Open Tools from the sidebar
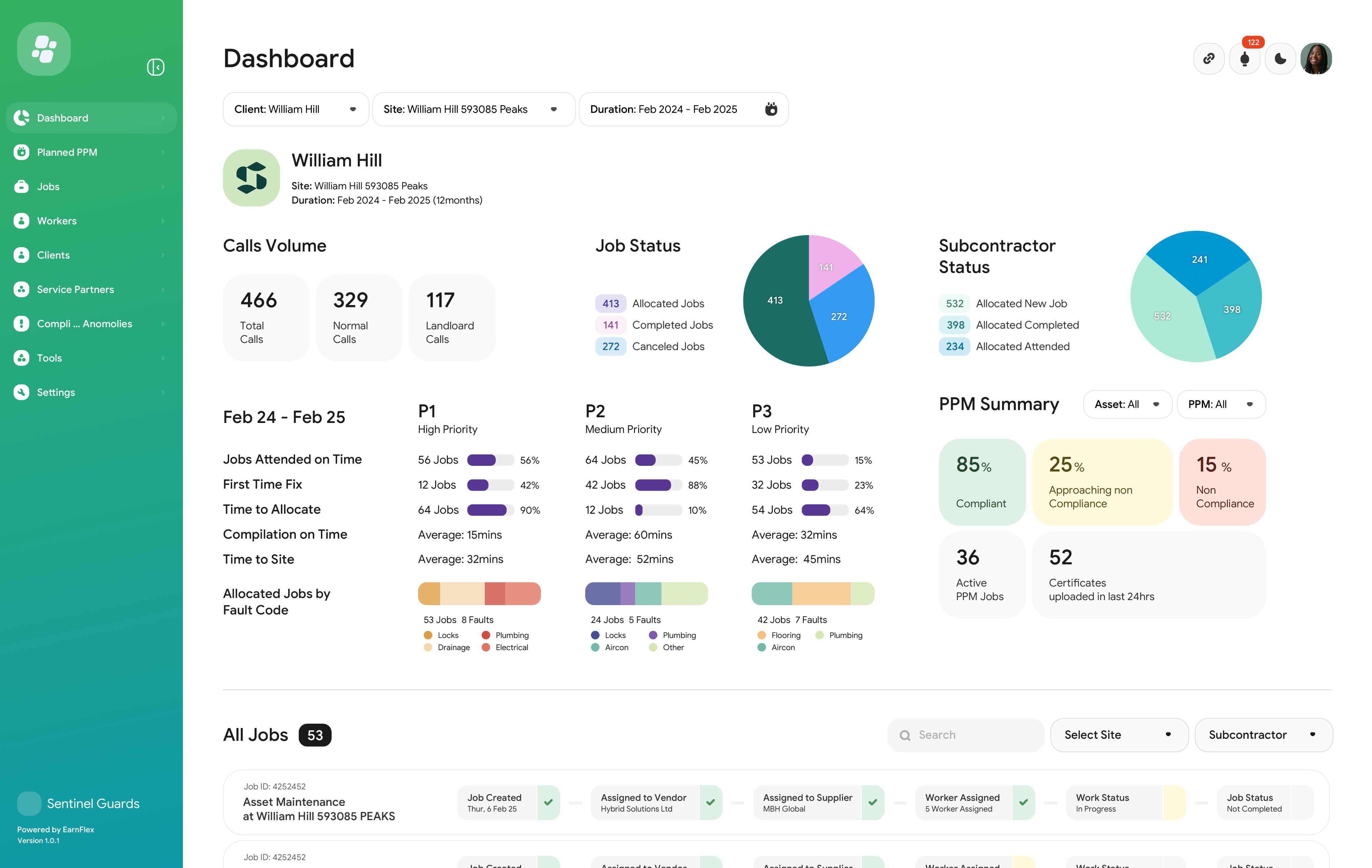 pyautogui.click(x=91, y=358)
